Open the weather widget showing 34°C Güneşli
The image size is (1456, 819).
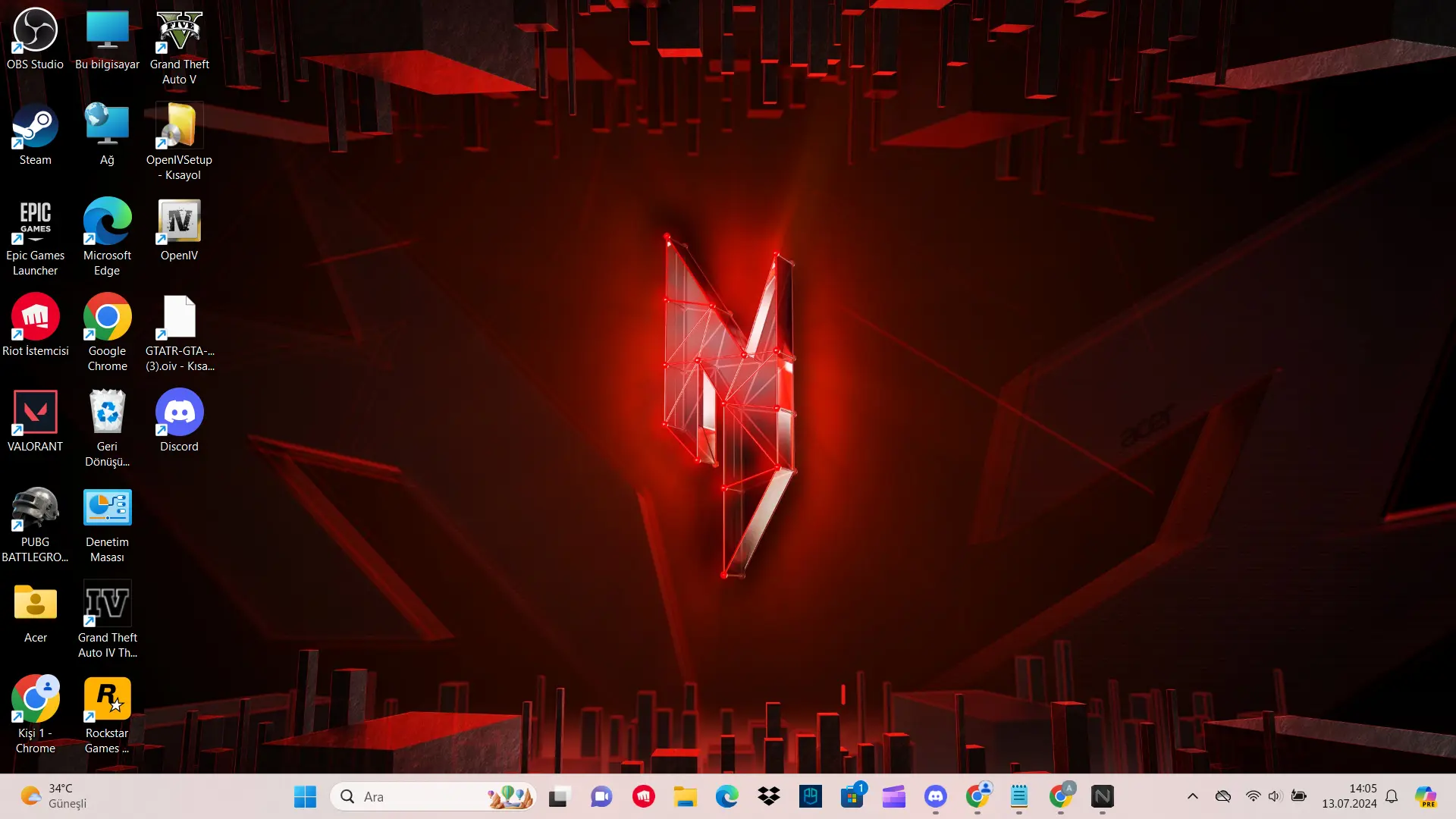point(53,796)
